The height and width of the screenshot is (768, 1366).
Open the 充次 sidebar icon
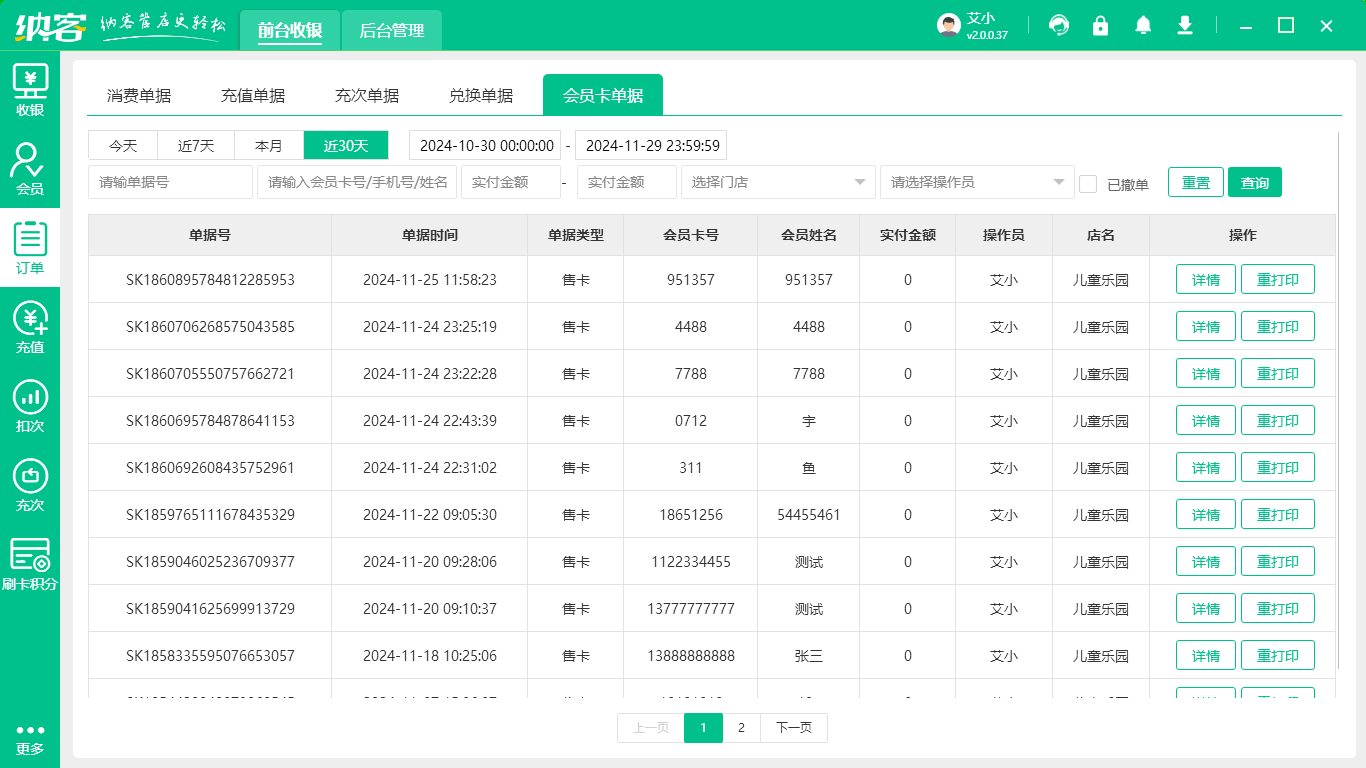coord(30,478)
